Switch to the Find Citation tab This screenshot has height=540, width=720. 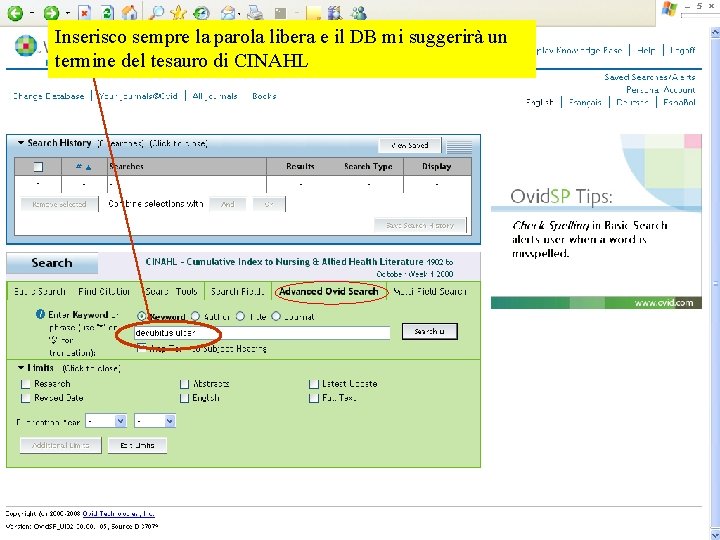click(x=104, y=292)
